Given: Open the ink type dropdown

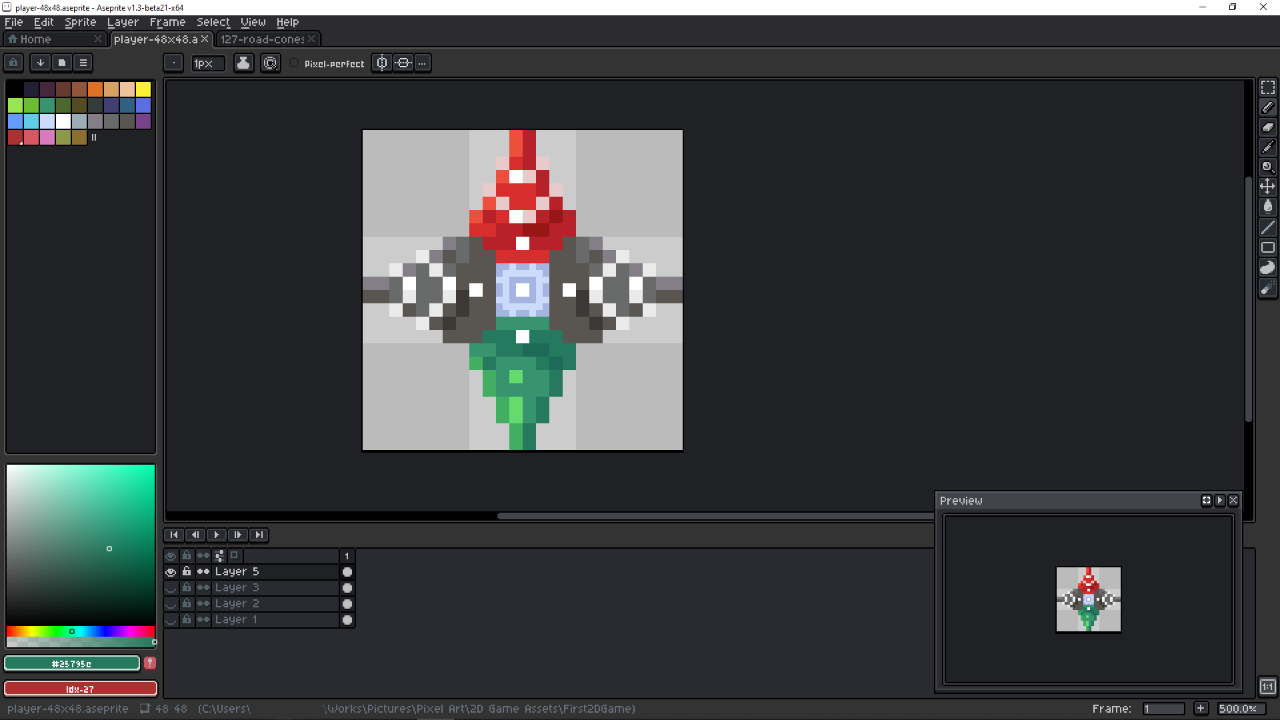Looking at the screenshot, I should pyautogui.click(x=243, y=63).
